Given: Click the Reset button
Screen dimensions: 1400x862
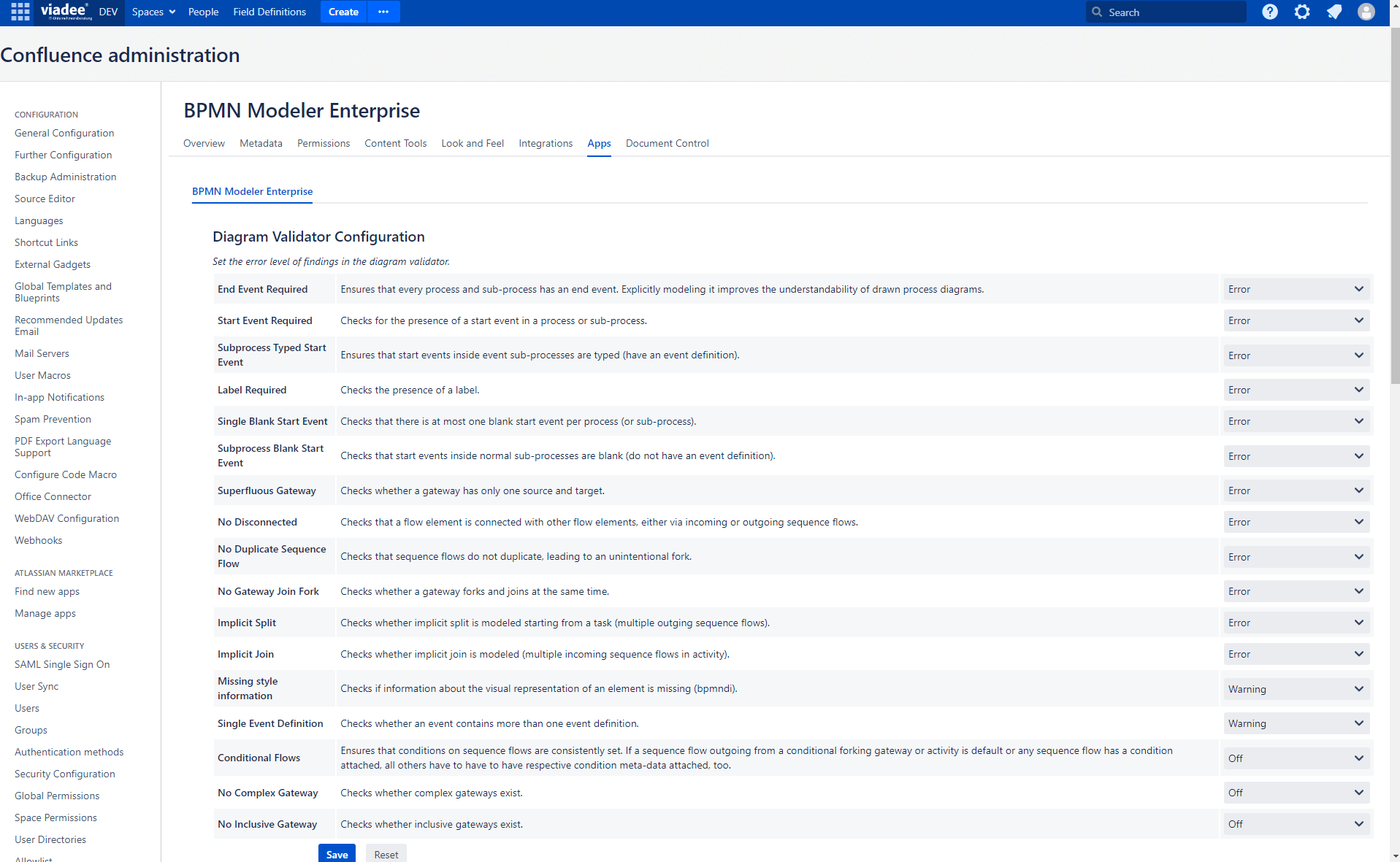Looking at the screenshot, I should (x=386, y=853).
